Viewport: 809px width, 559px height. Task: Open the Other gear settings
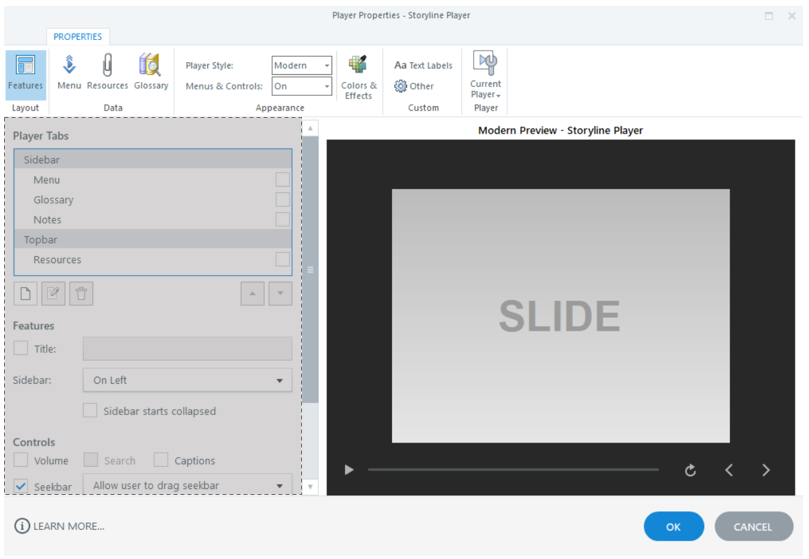(x=414, y=86)
